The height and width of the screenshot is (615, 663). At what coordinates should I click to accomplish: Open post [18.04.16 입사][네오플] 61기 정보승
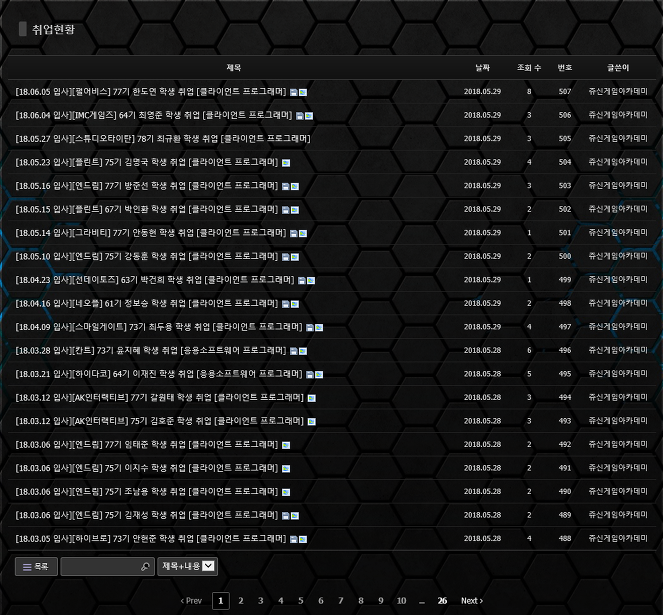[x=147, y=304]
